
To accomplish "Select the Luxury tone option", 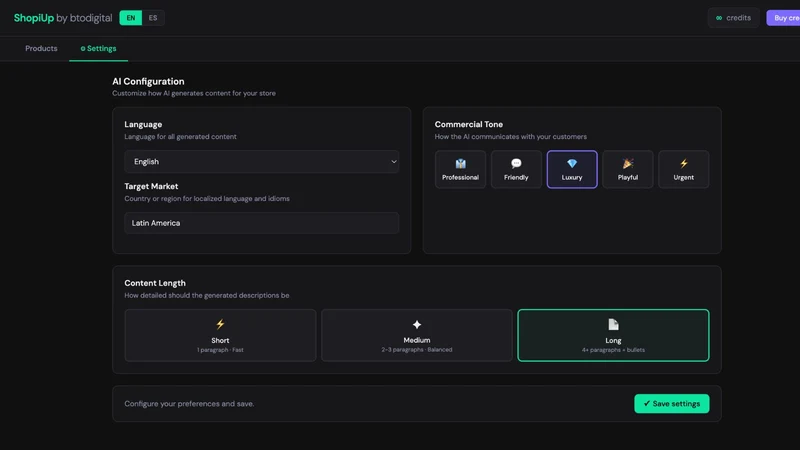I will [x=572, y=169].
